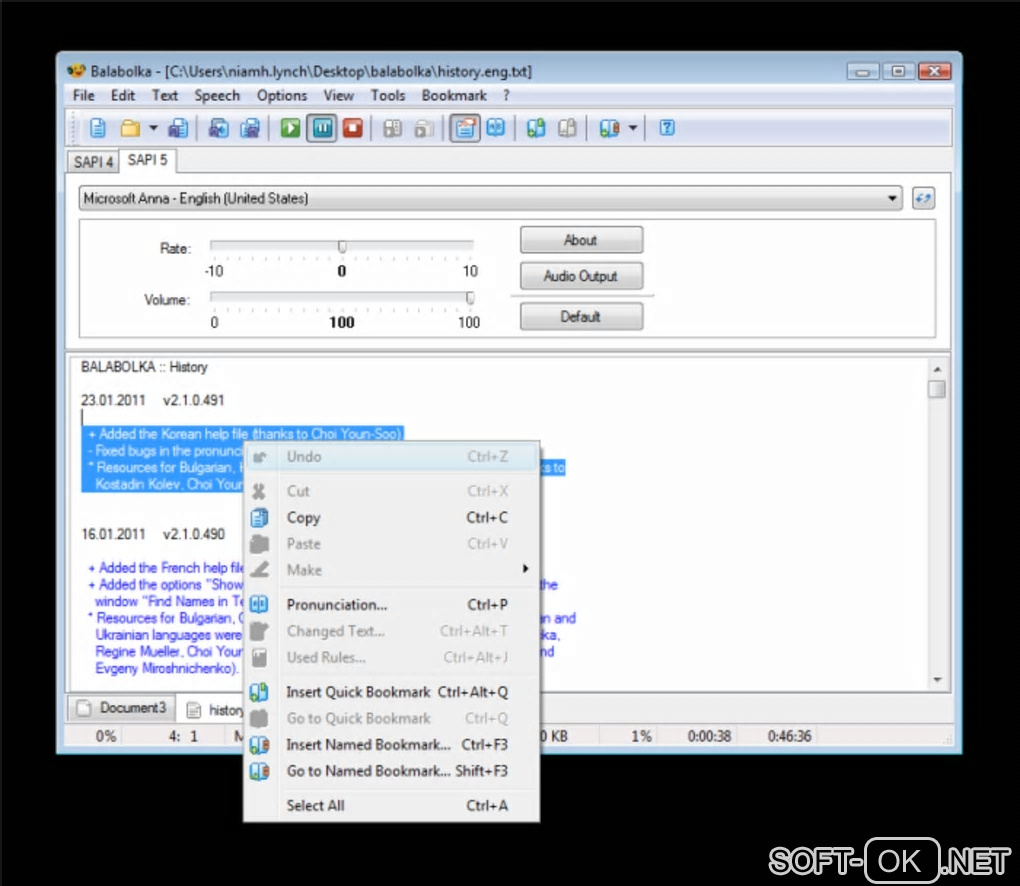1020x886 pixels.
Task: Click the Go to Quick Bookmark toolbar icon
Action: click(567, 128)
